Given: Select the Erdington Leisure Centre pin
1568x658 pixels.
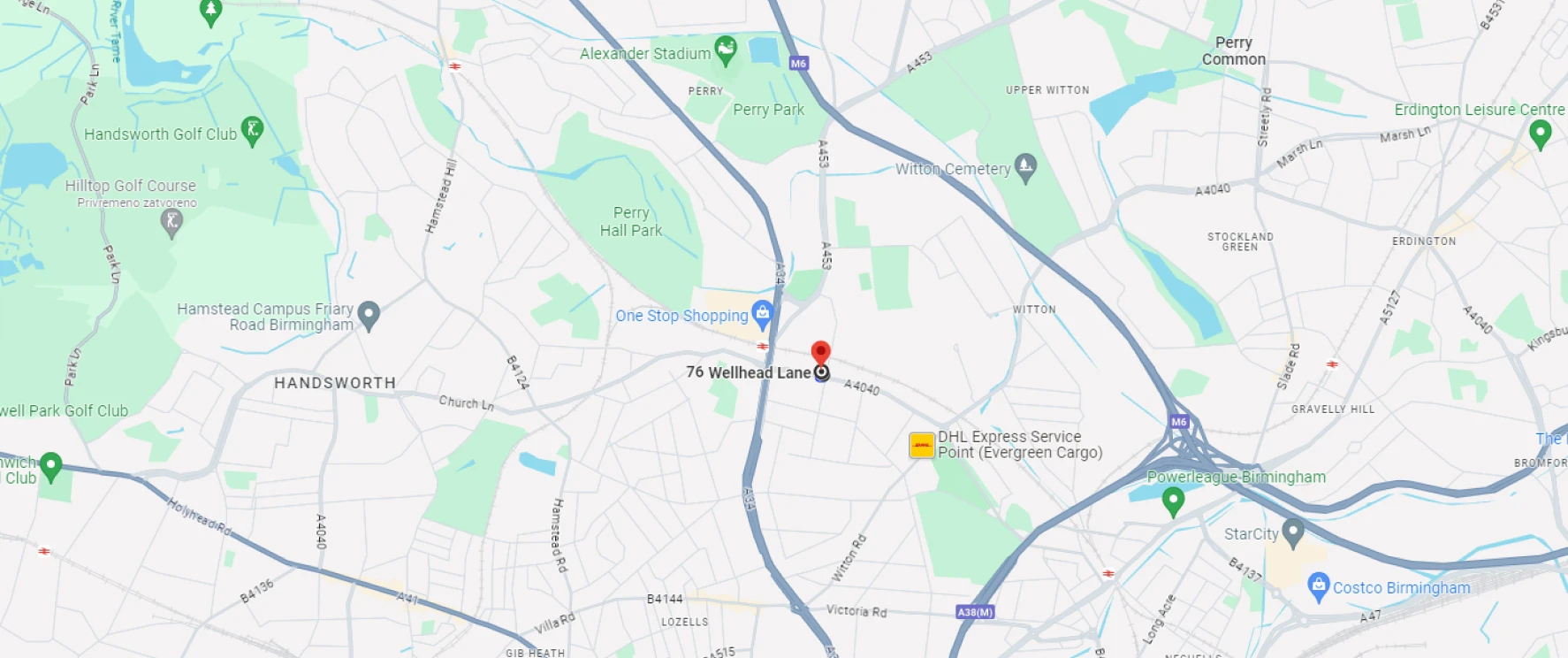Looking at the screenshot, I should pyautogui.click(x=1540, y=134).
